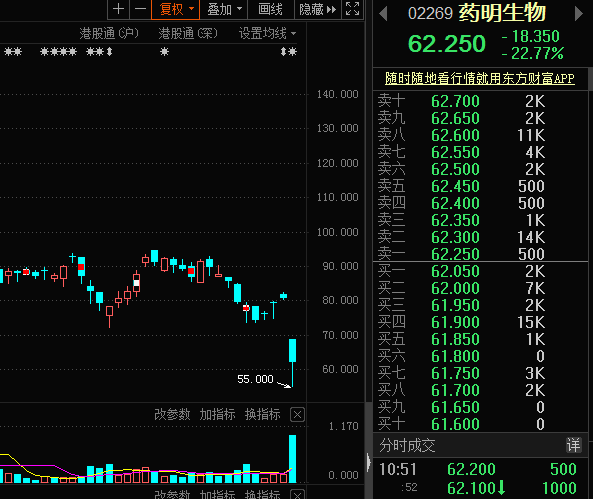Open the 复权 dropdown
593x499 pixels.
click(175, 9)
